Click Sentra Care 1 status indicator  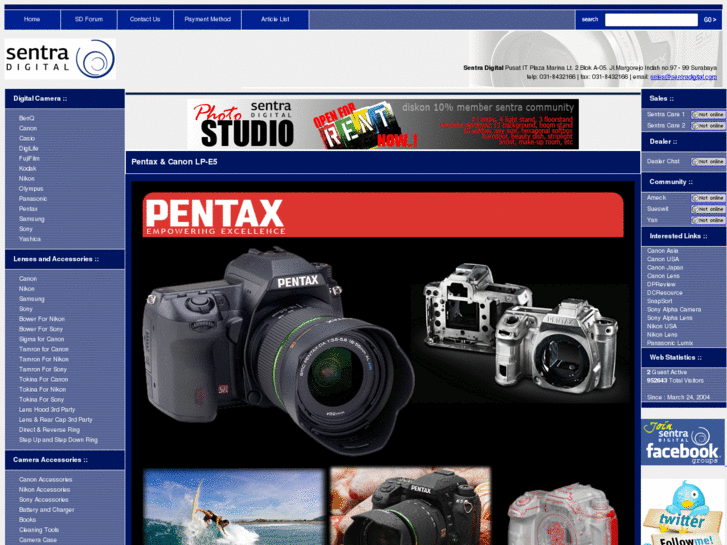708,115
